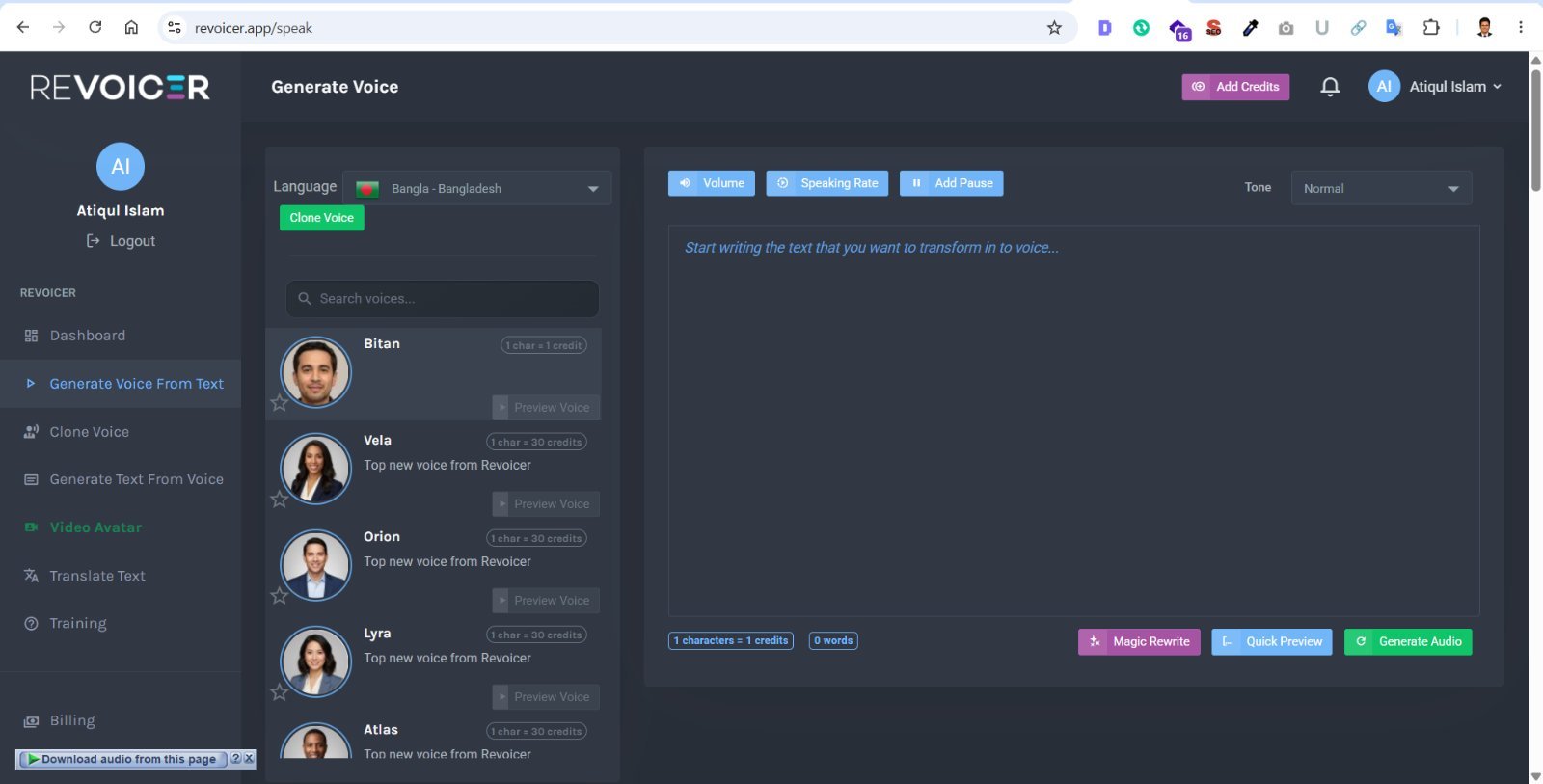Click the text area to write speech text

tap(1073, 421)
